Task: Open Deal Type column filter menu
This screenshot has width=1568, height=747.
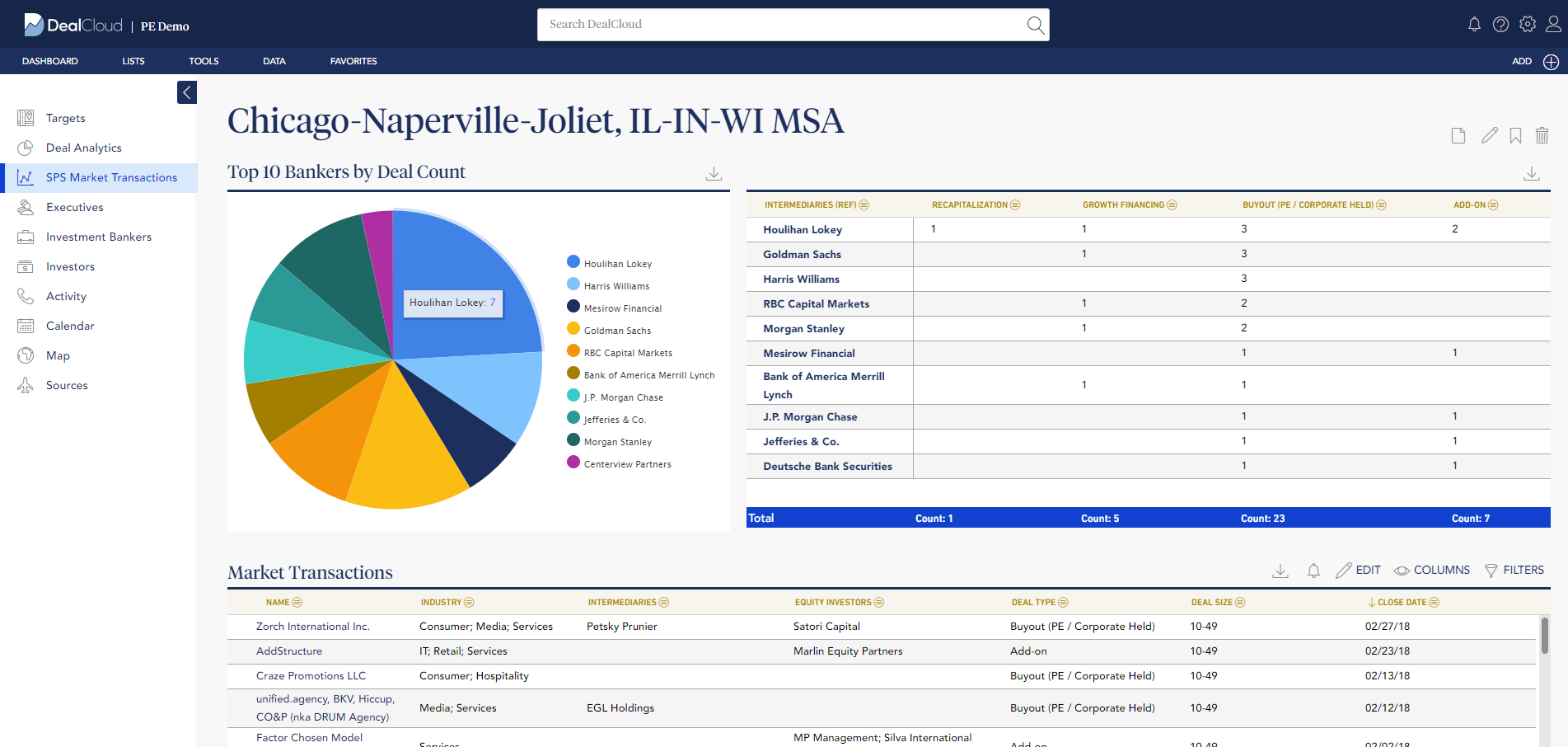Action: (1063, 602)
